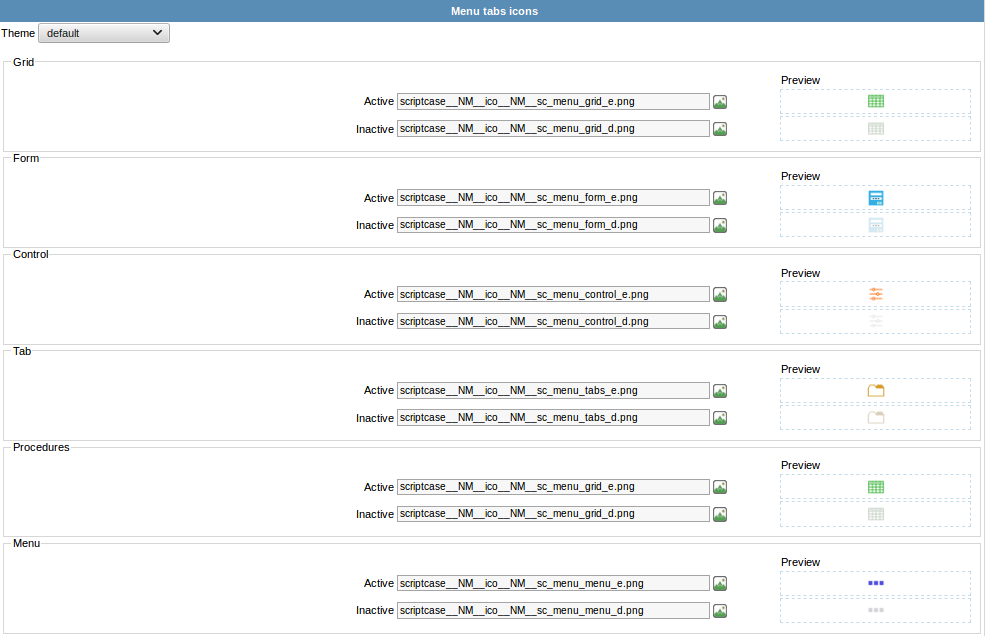Click the Menu Active filename field
This screenshot has width=986, height=636.
tap(553, 583)
